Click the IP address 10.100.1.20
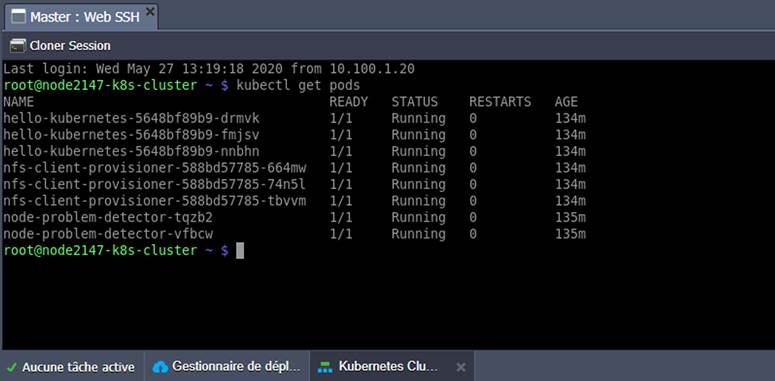The width and height of the screenshot is (775, 381). pos(372,69)
